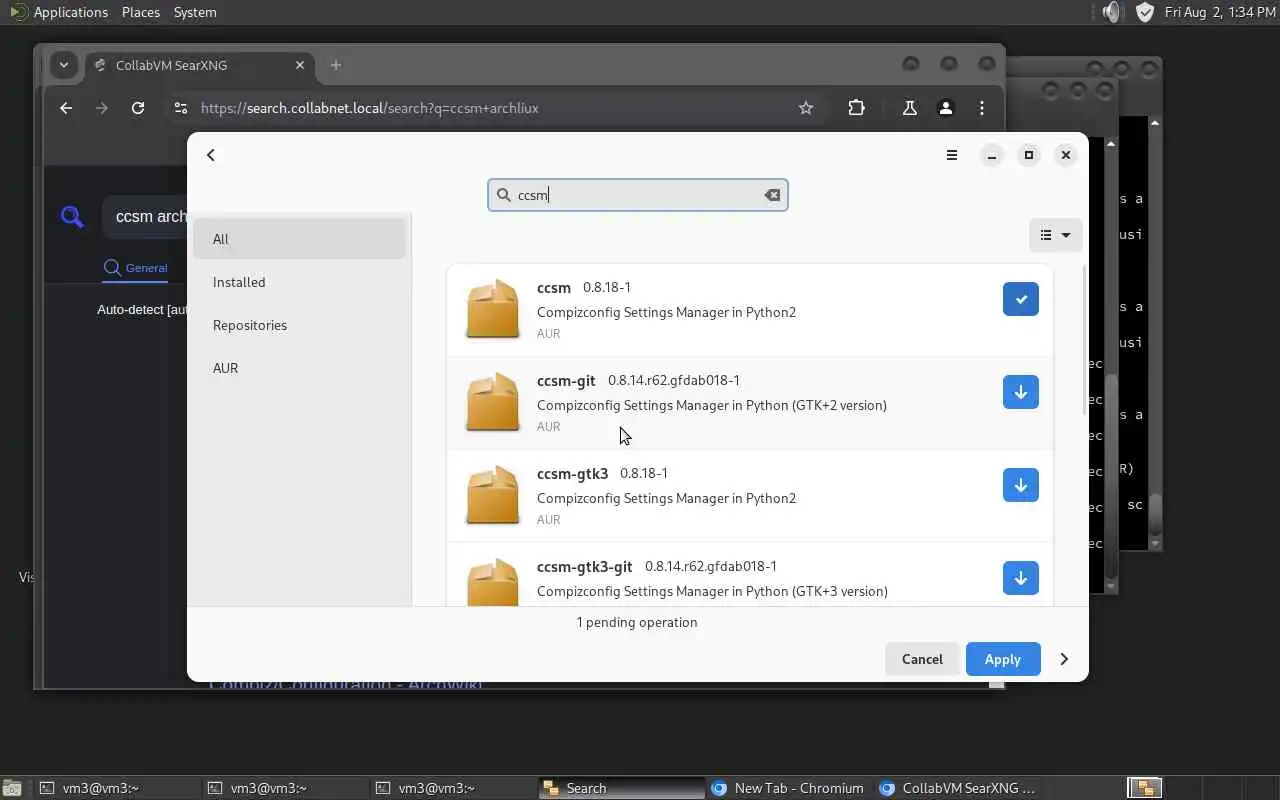Open Chrome Labs flask icon
The width and height of the screenshot is (1280, 800).
pos(910,108)
